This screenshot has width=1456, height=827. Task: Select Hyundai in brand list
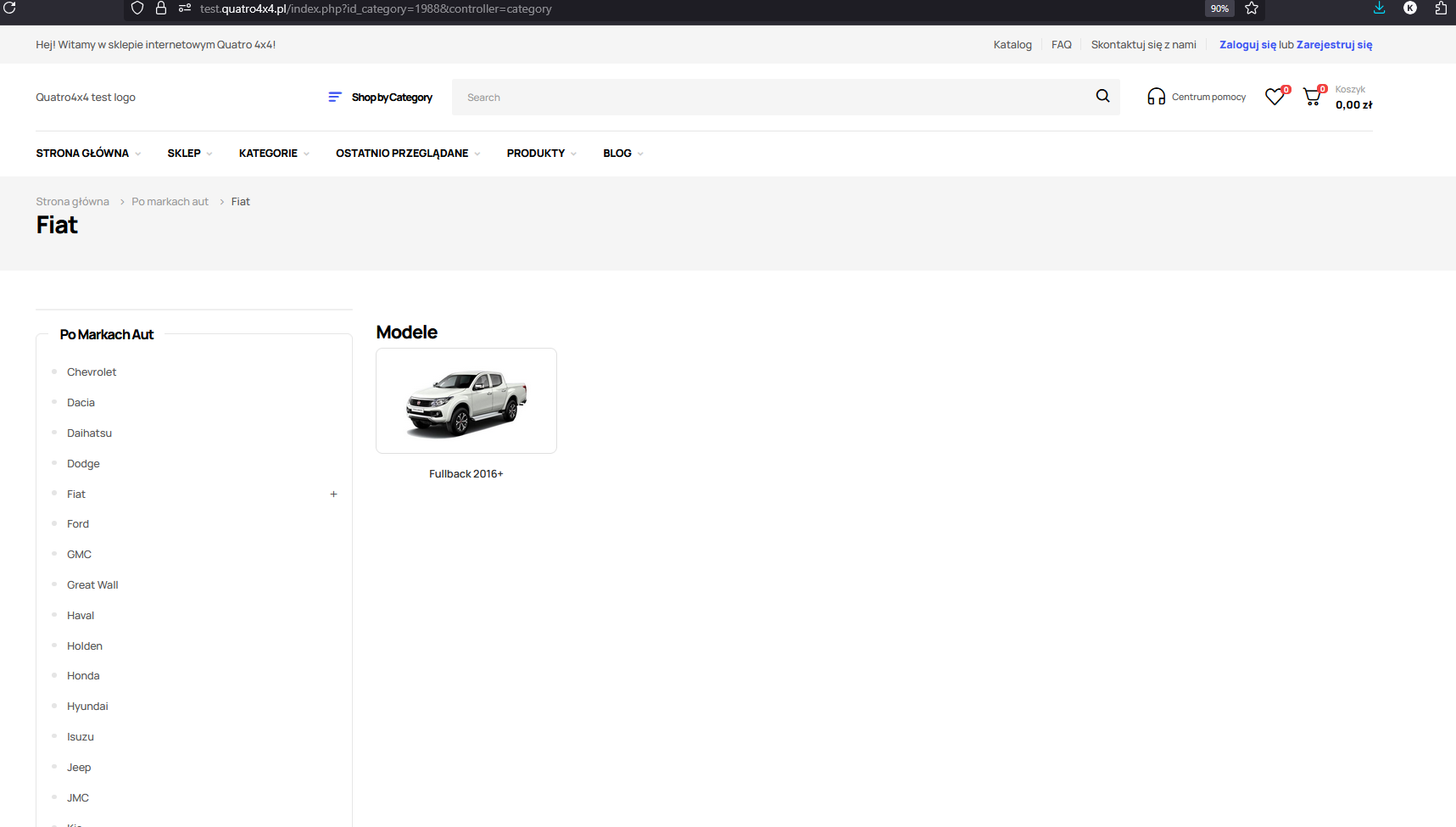[87, 707]
